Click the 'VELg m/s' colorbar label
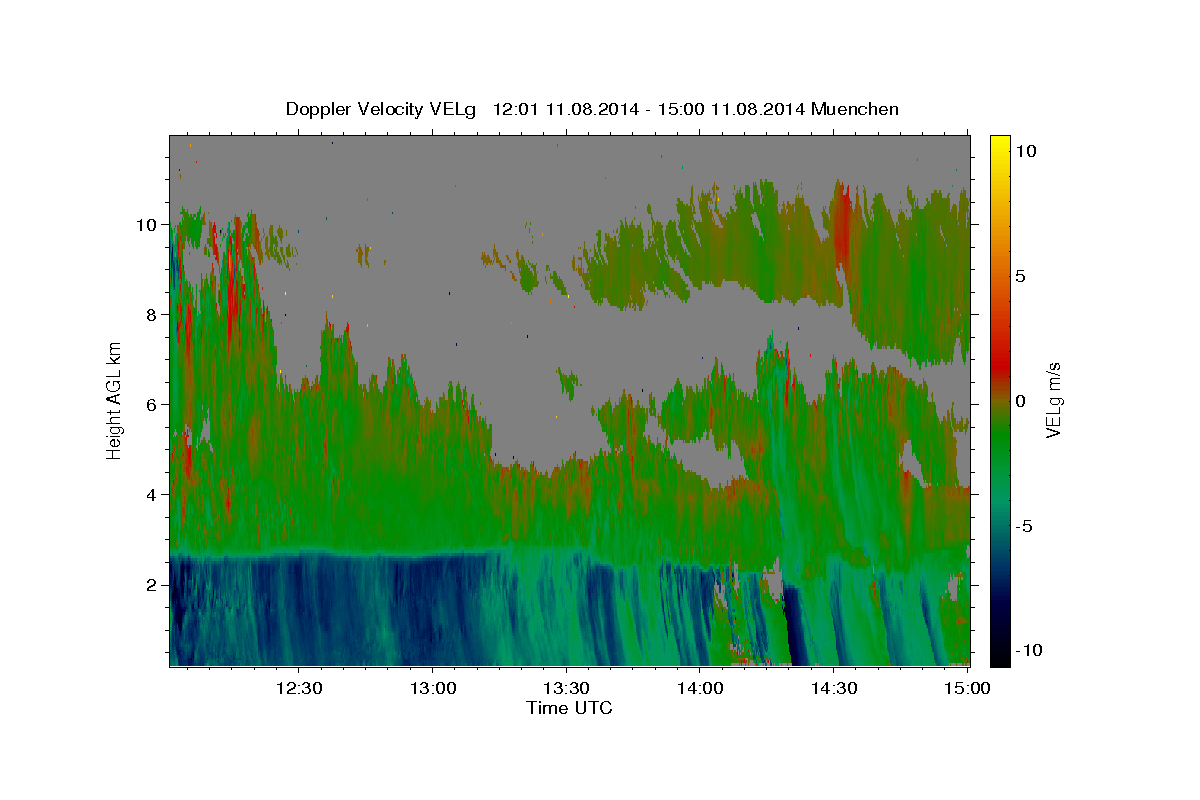1200x800 pixels. [1054, 400]
